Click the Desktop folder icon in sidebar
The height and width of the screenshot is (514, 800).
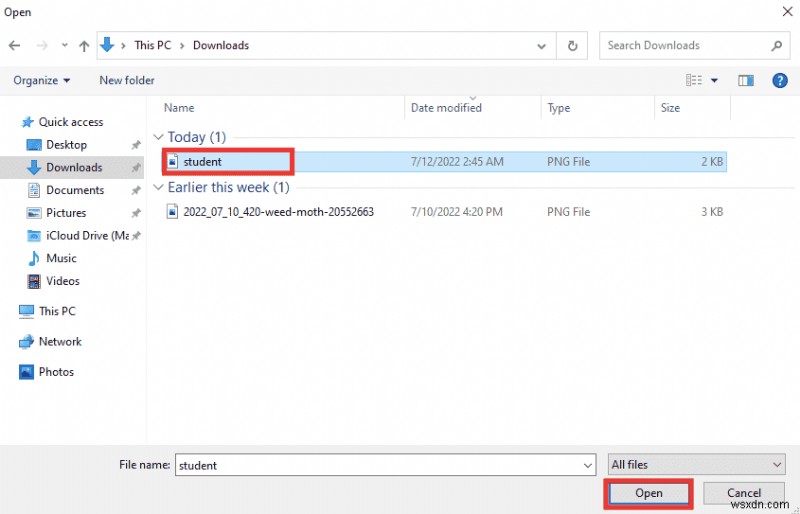[x=34, y=145]
